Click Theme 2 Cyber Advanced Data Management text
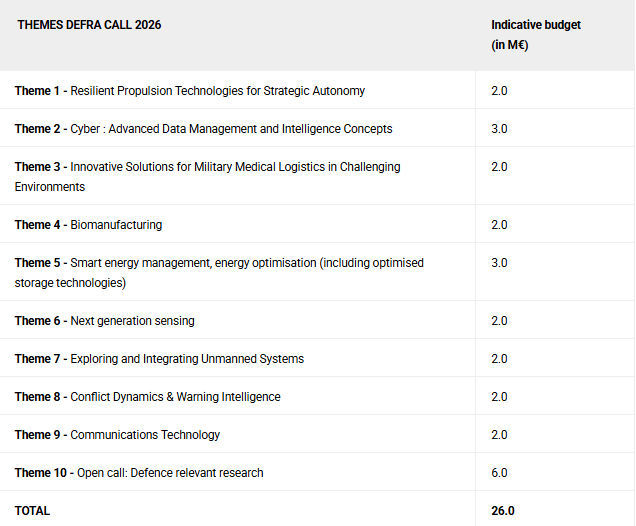Image resolution: width=636 pixels, height=526 pixels. (203, 129)
